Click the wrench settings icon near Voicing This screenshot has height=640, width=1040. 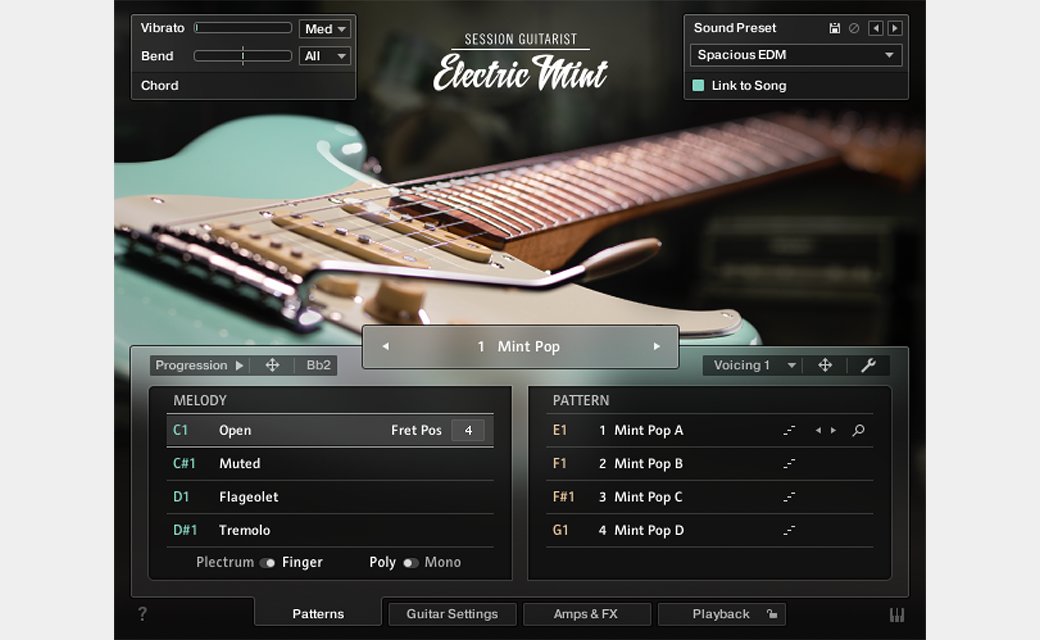[868, 365]
